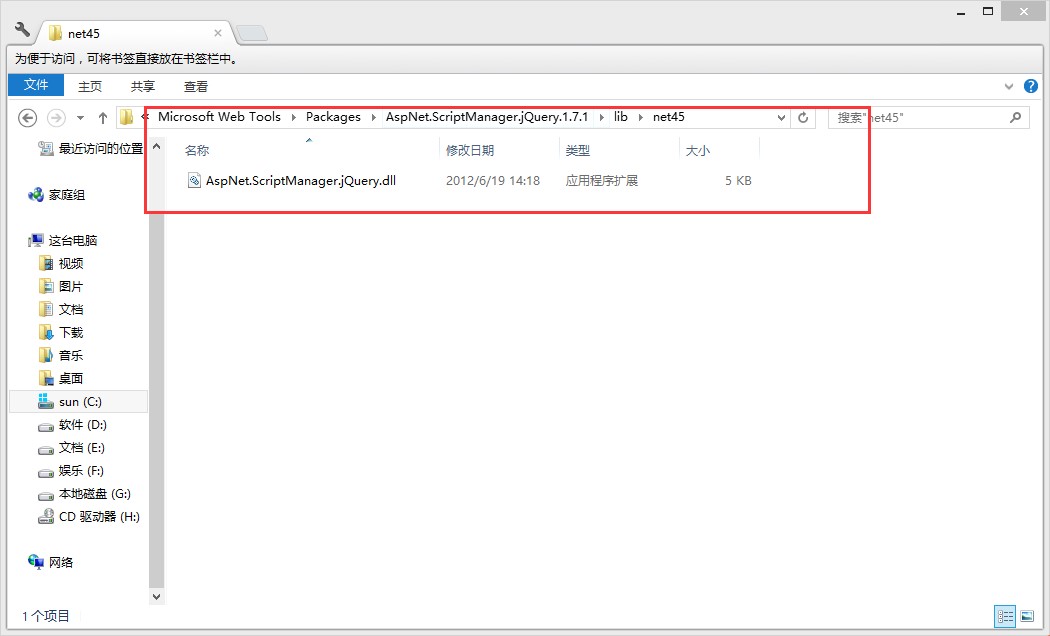Viewport: 1050px width, 636px height.
Task: Open the 文件 ribbon menu
Action: coord(36,85)
